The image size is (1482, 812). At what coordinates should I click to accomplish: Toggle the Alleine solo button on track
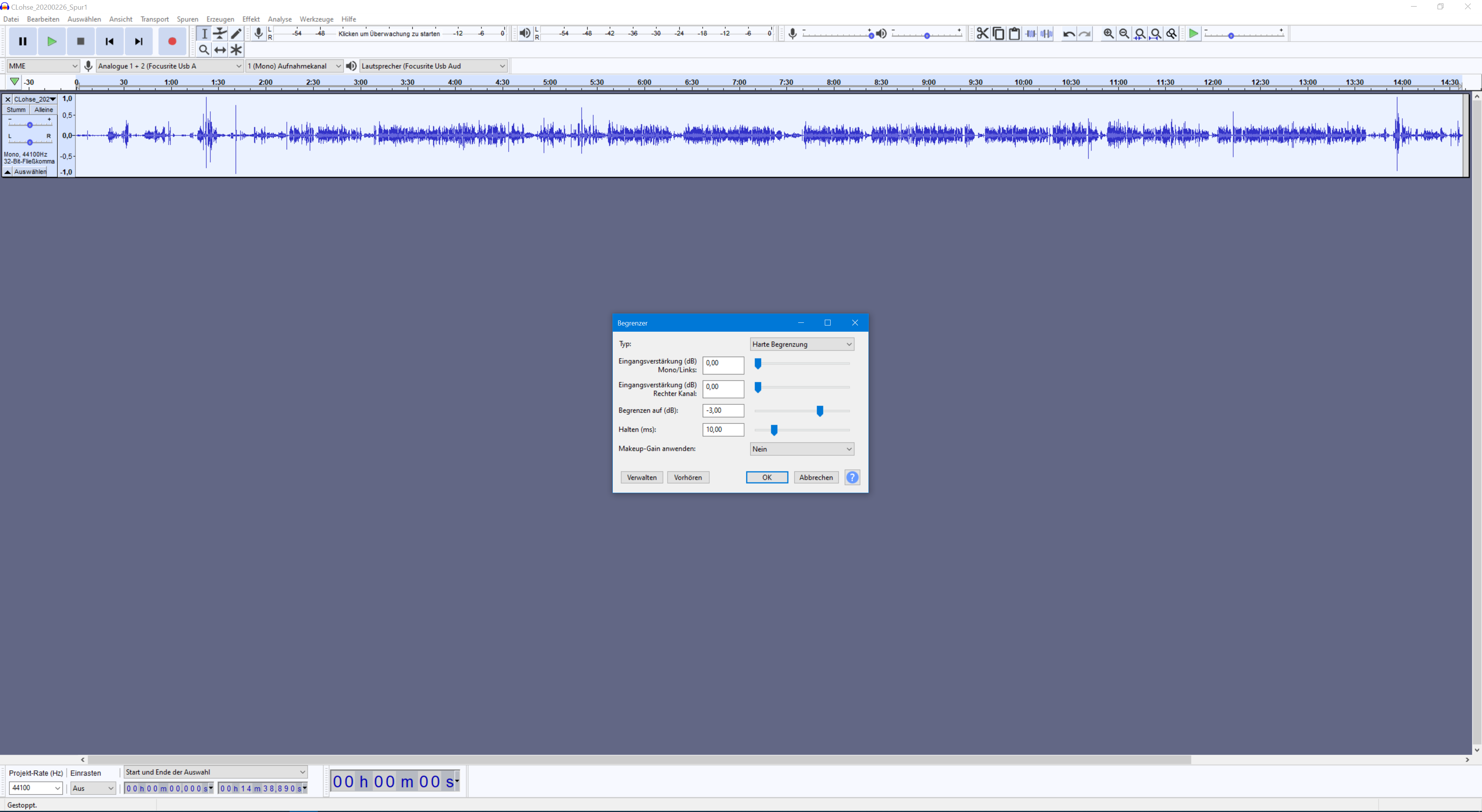pos(43,110)
